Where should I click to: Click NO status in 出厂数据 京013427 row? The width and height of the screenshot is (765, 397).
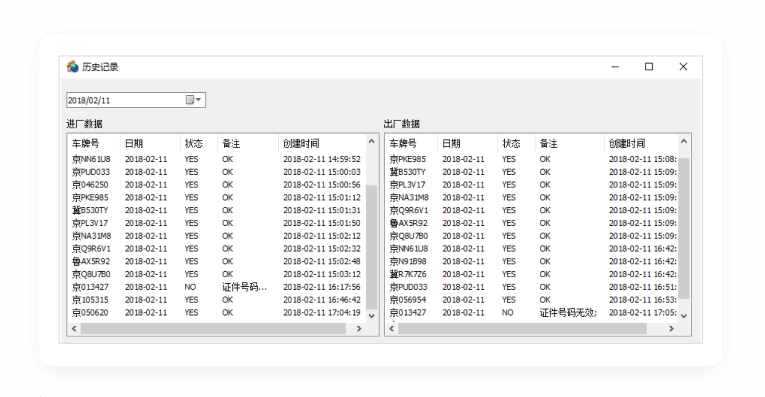click(x=508, y=312)
